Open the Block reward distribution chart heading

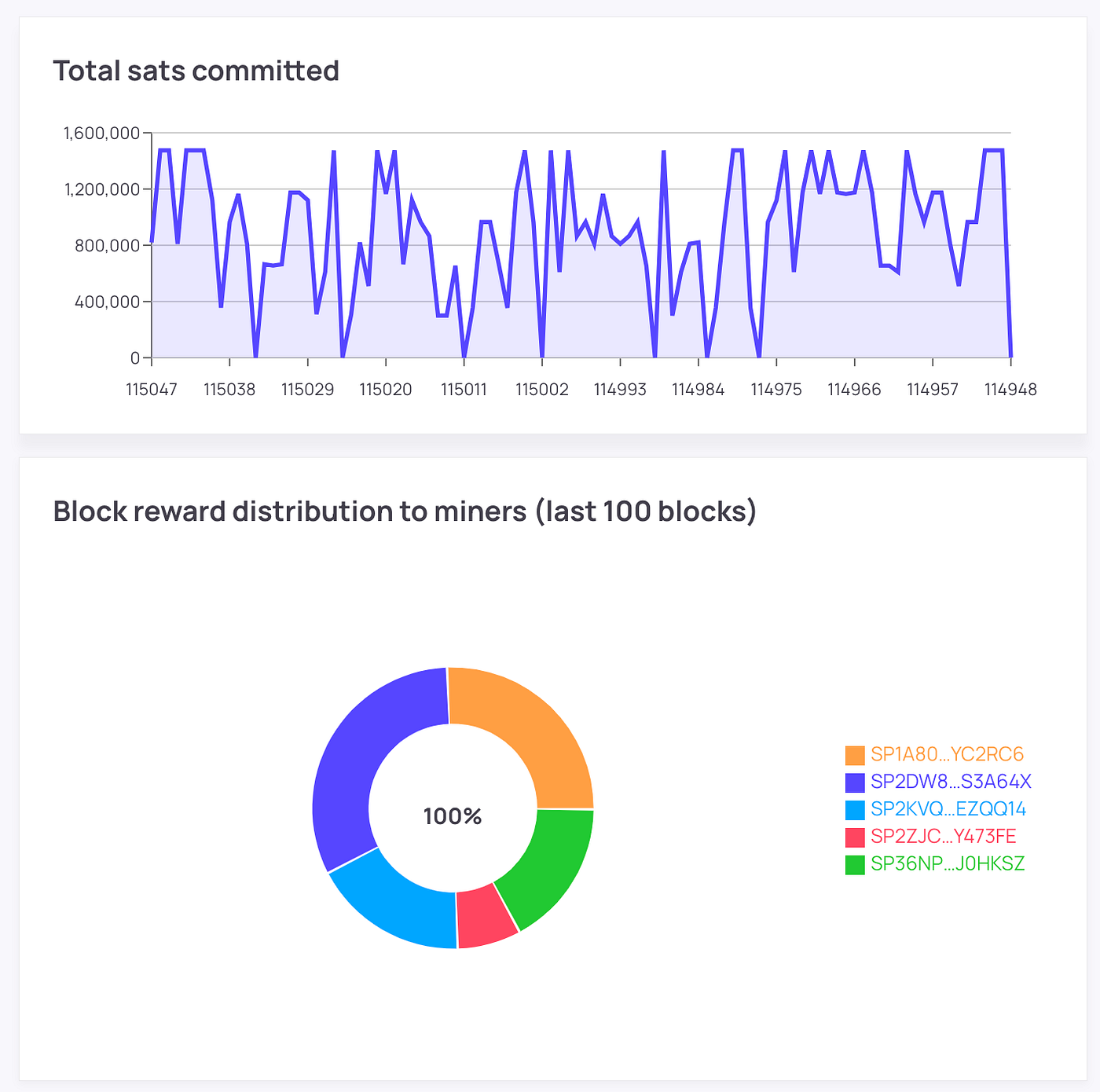tap(405, 510)
